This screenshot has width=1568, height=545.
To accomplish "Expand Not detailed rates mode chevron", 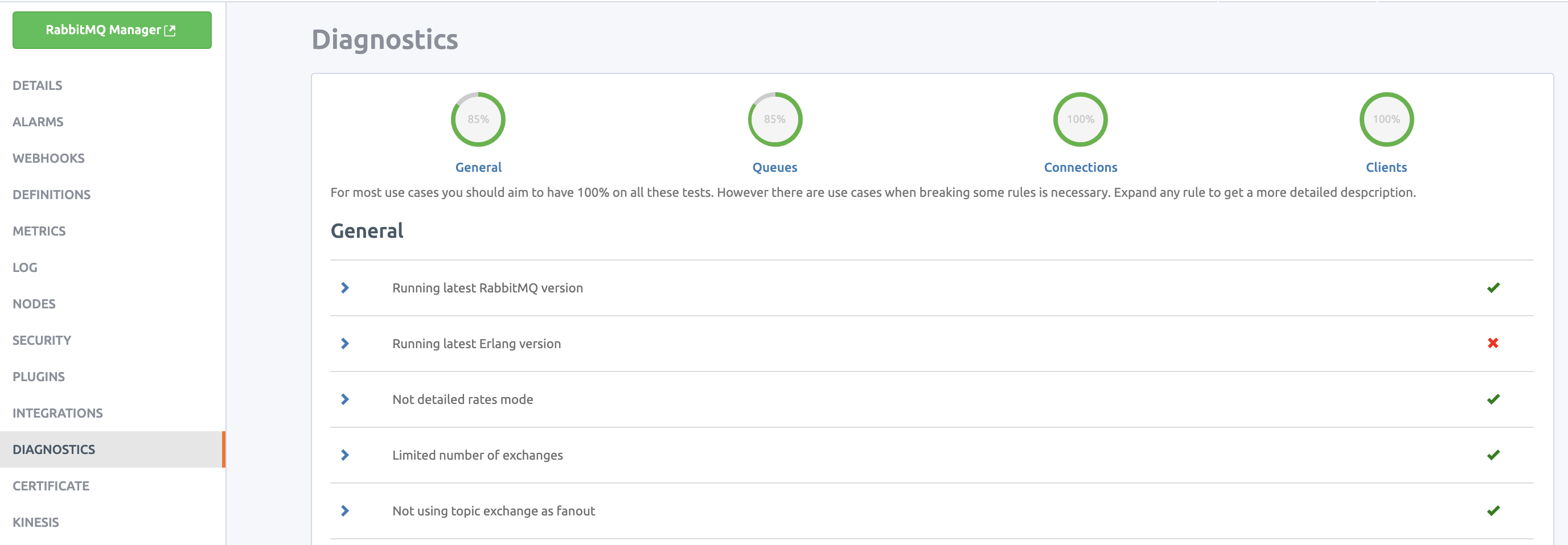I will (345, 399).
